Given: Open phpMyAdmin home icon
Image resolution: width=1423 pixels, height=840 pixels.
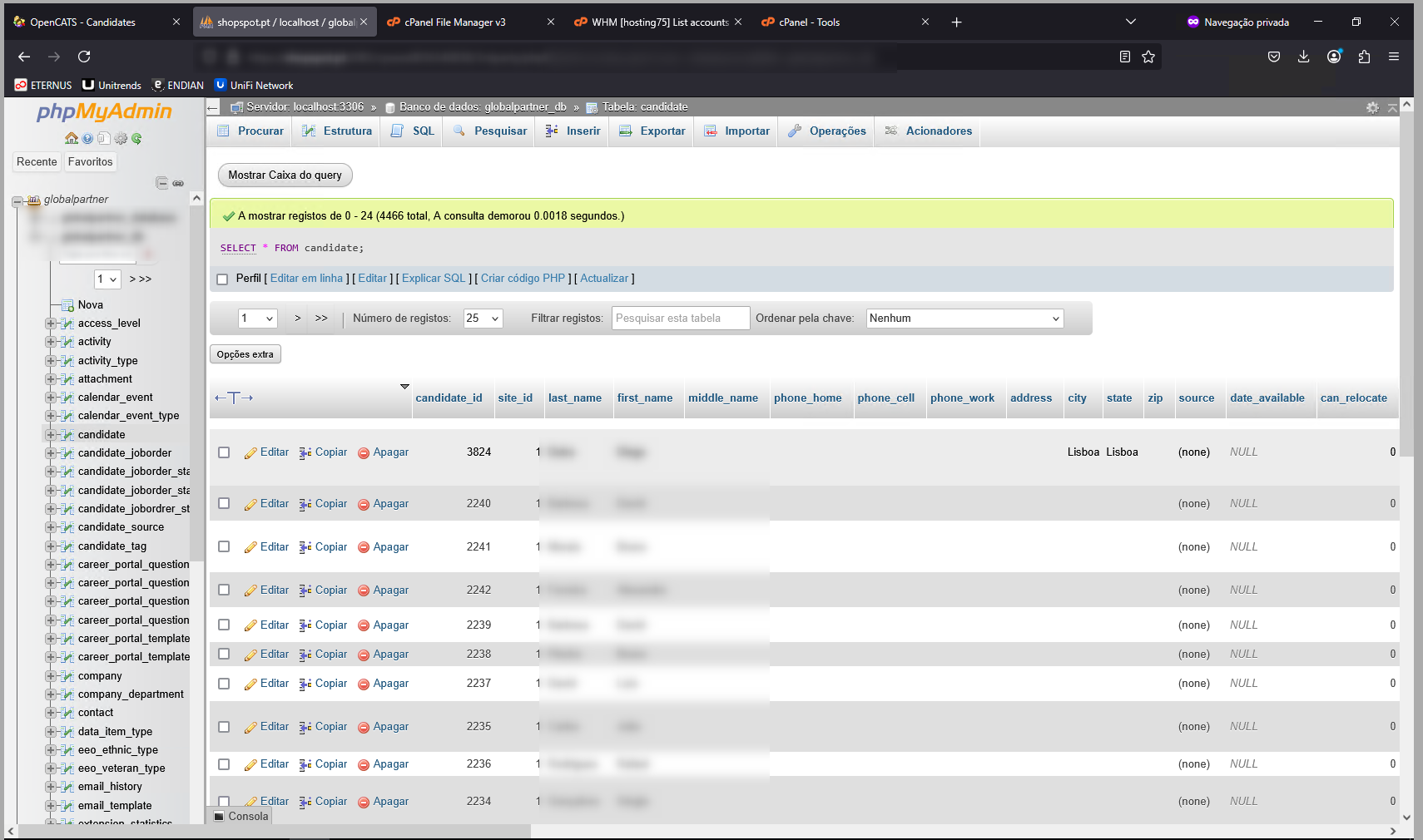Looking at the screenshot, I should [x=72, y=138].
